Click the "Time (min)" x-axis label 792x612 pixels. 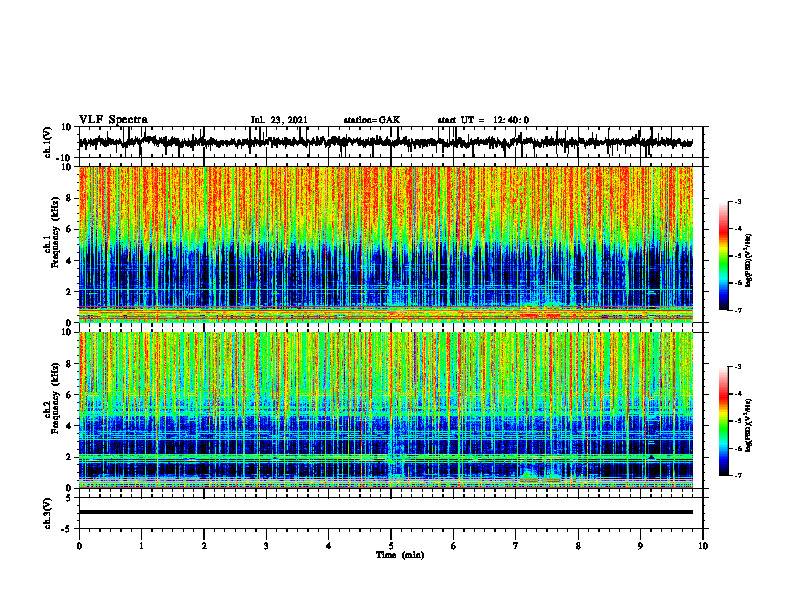point(400,555)
